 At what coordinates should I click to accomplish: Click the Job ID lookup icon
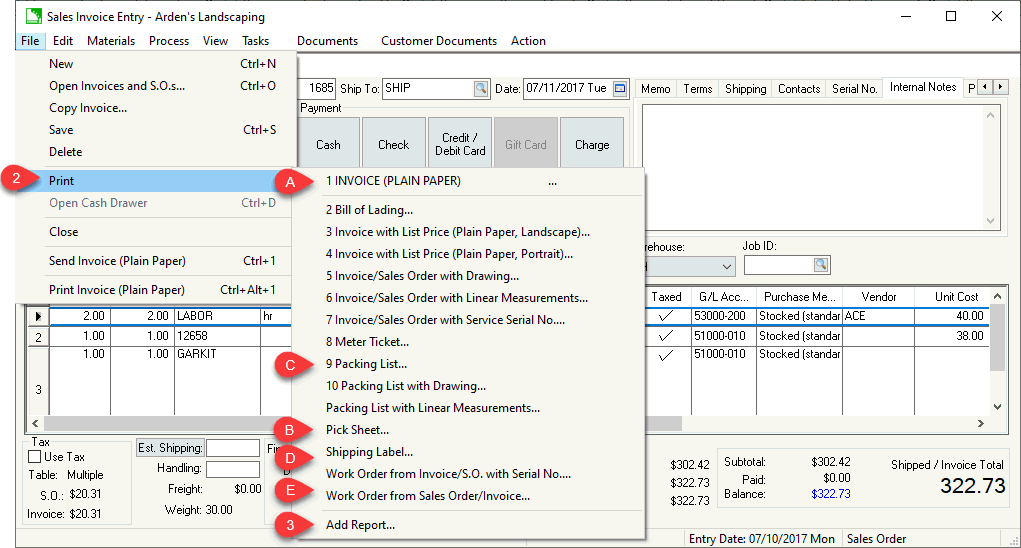click(821, 265)
